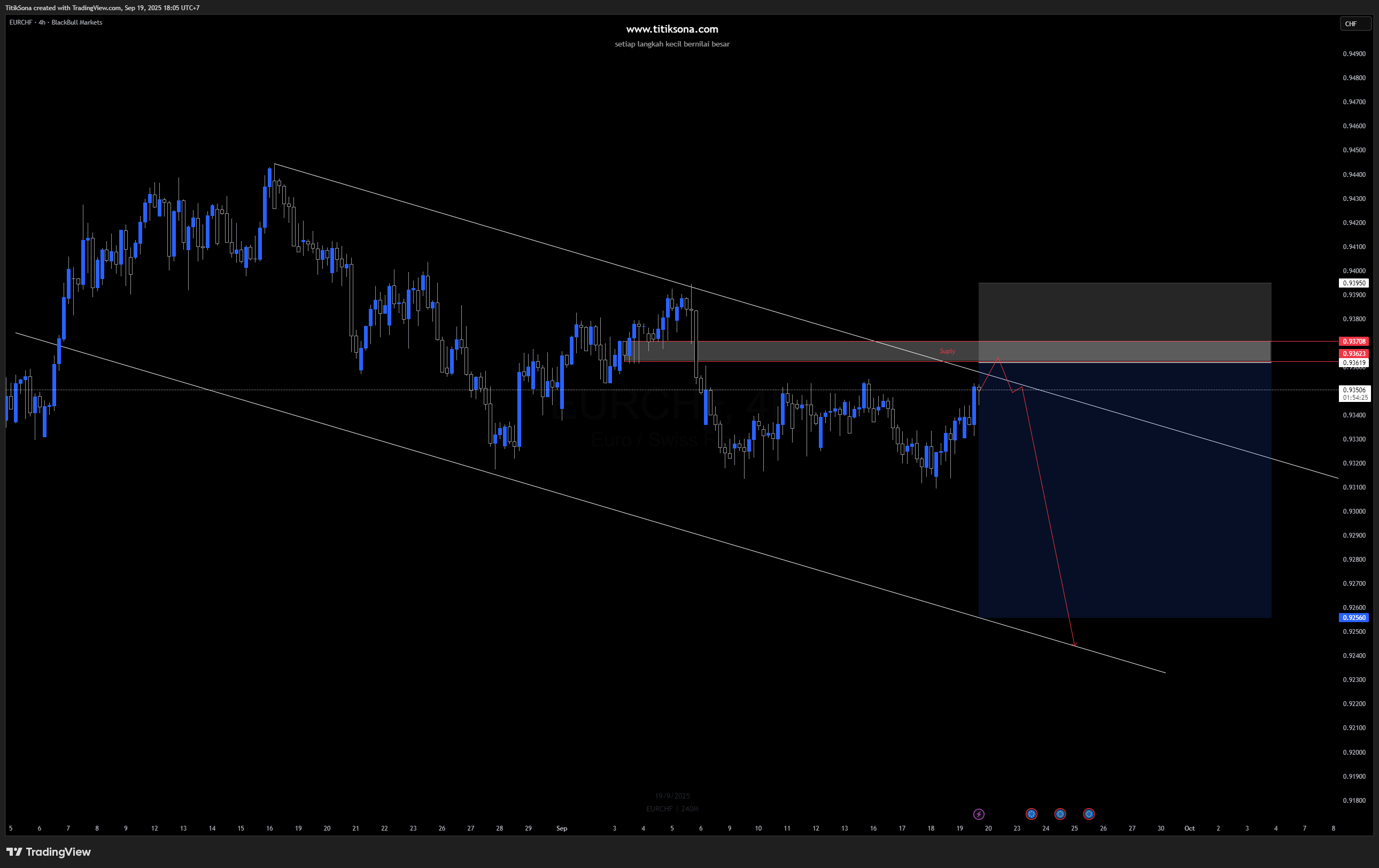Select the gray stop-loss zone rectangle
Viewport: 1379px width, 868px height.
coord(1124,312)
